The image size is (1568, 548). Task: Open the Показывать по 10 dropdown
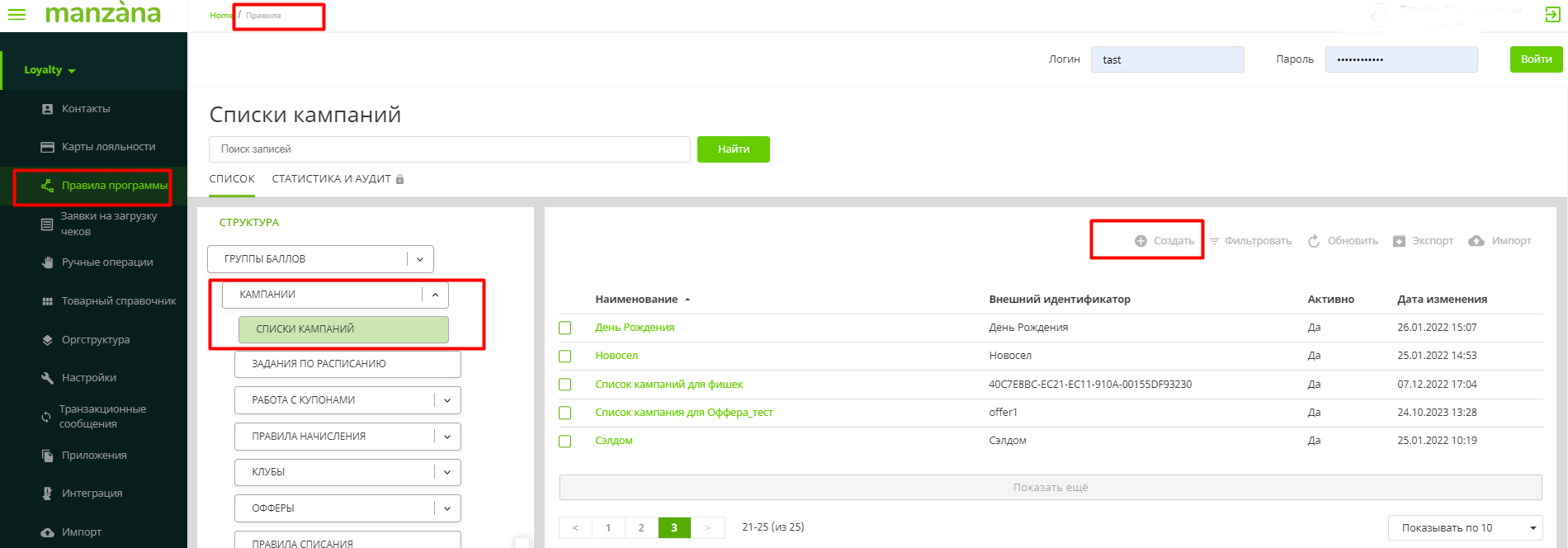point(1465,528)
